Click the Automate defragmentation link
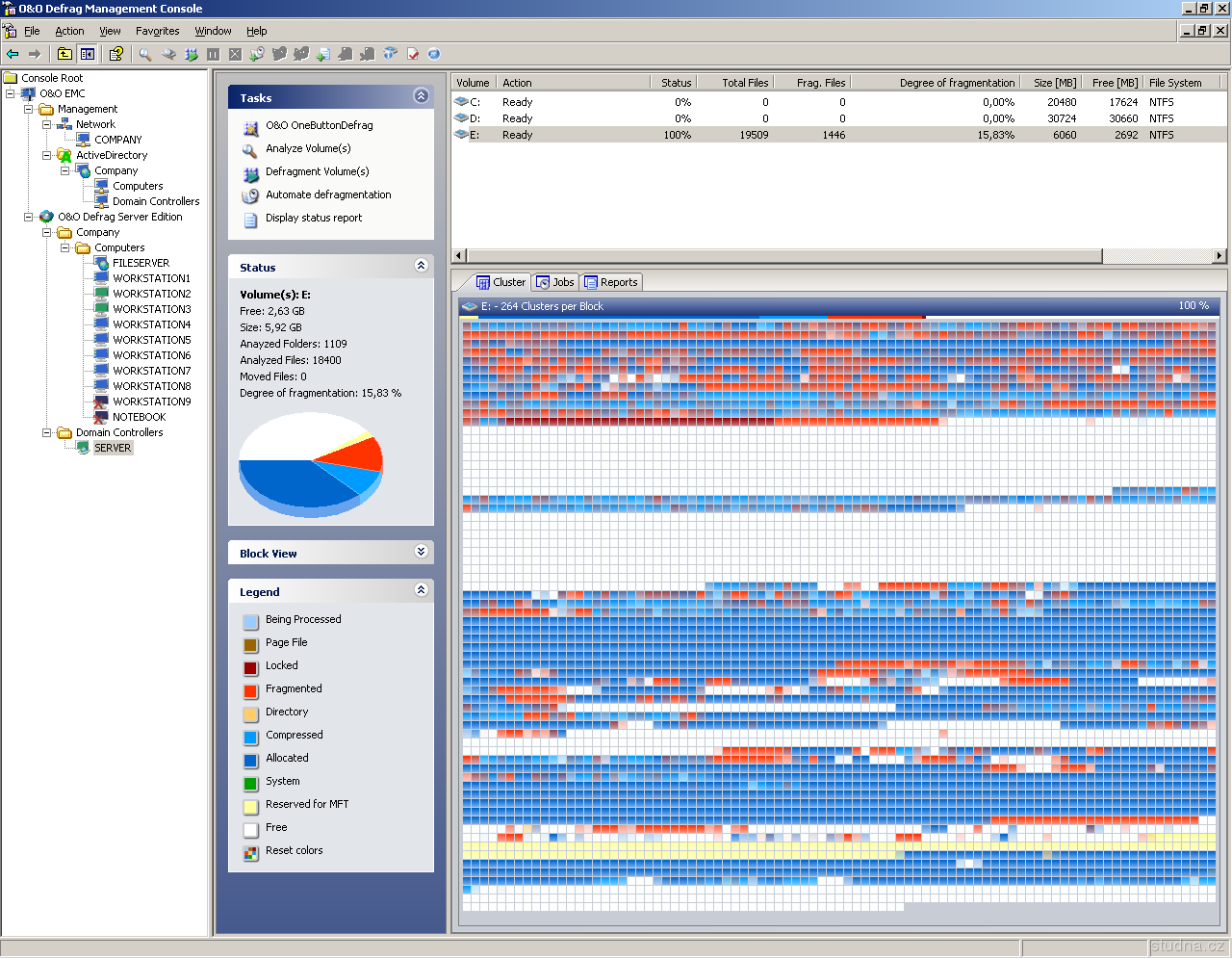The width and height of the screenshot is (1232, 959). point(328,194)
